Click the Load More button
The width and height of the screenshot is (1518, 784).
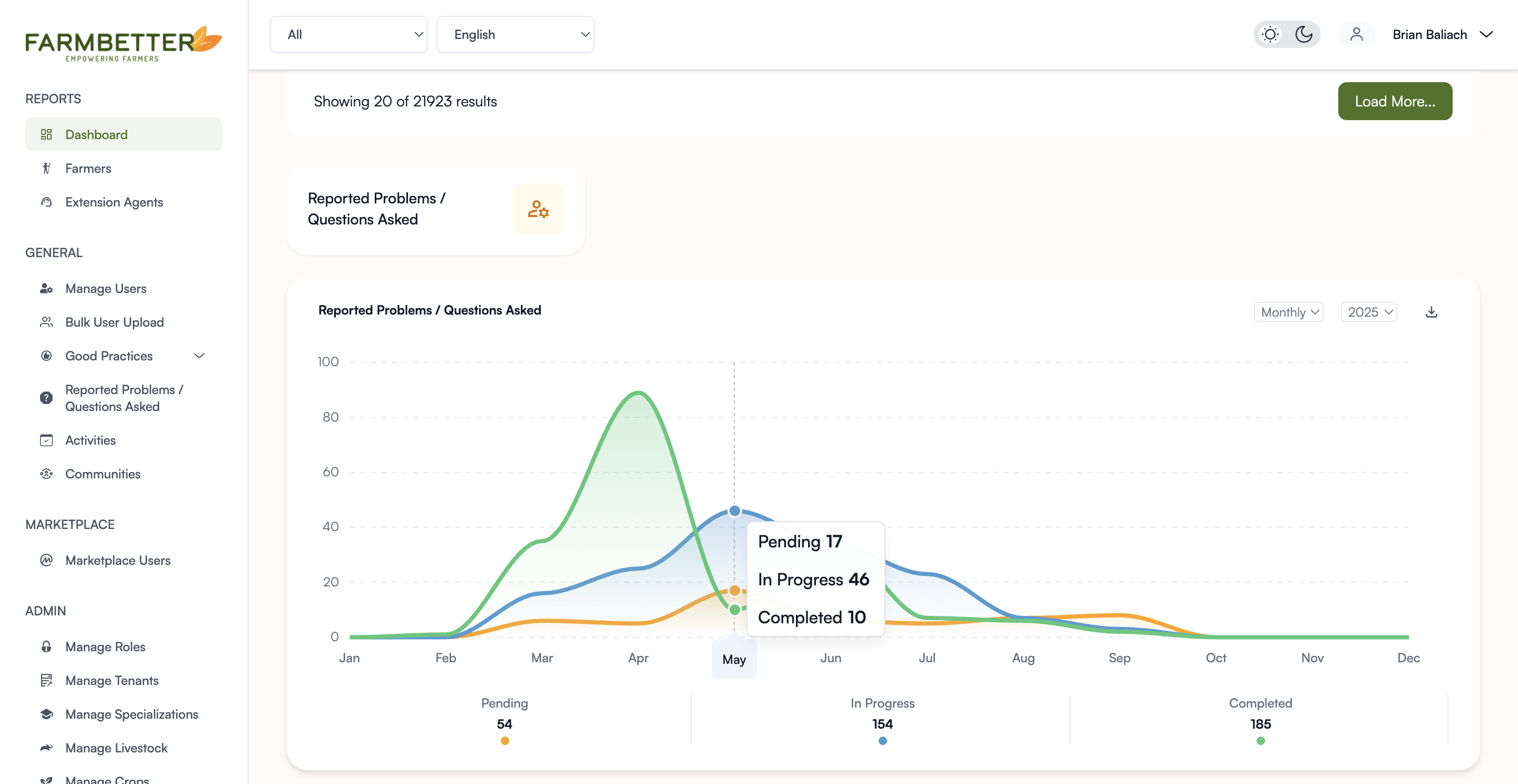(1394, 101)
